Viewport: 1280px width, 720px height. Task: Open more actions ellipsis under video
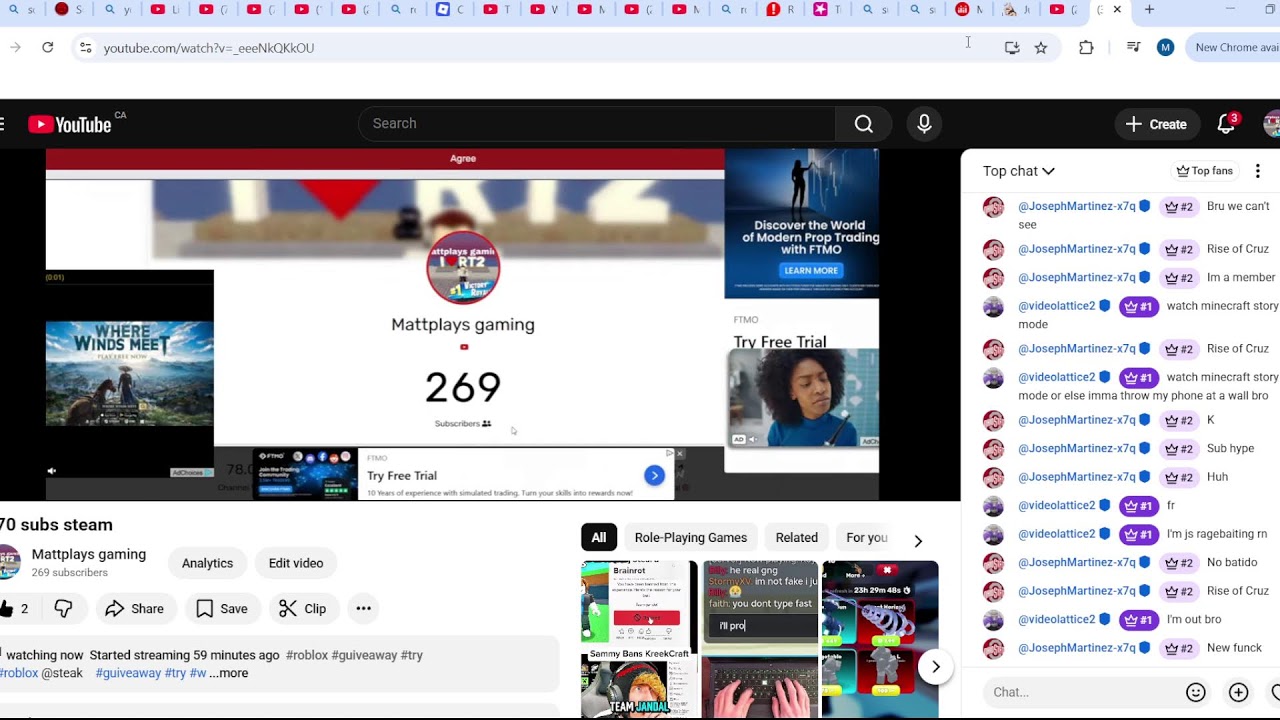(363, 608)
